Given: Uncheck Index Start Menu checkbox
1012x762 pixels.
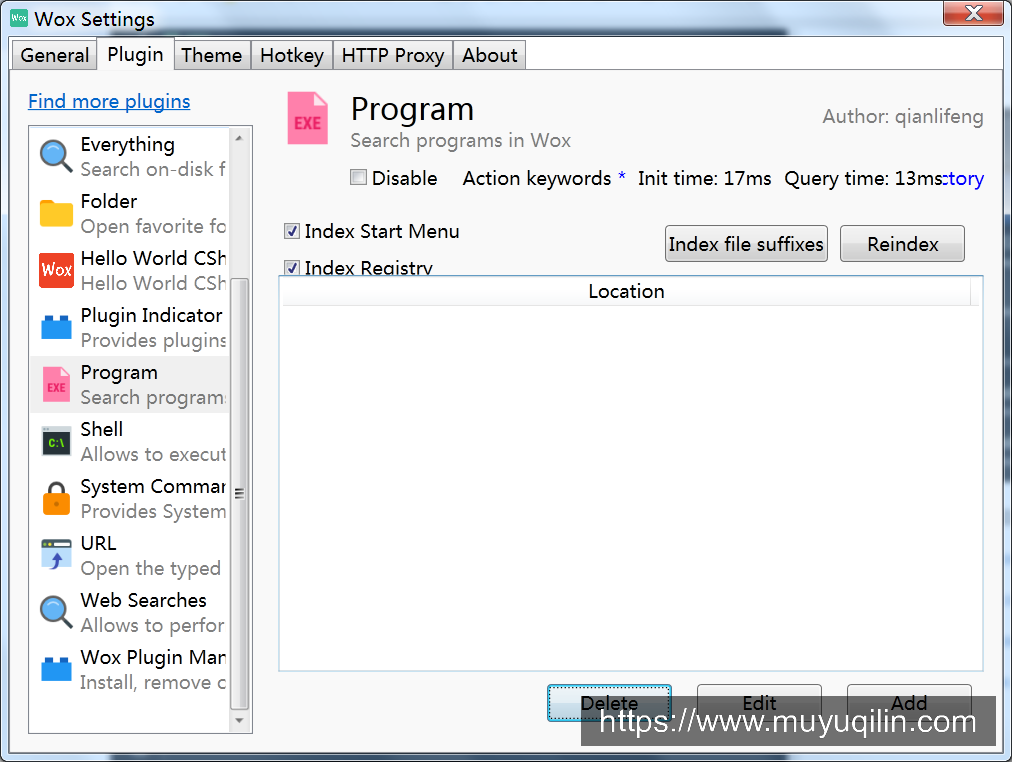Looking at the screenshot, I should (292, 231).
